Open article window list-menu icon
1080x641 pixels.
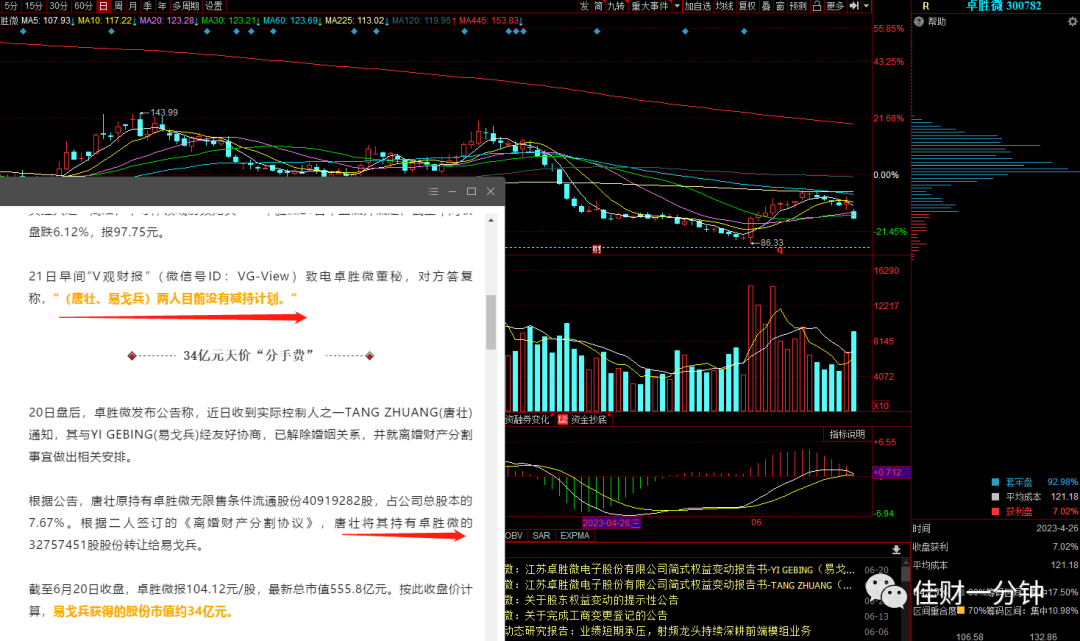tap(433, 191)
